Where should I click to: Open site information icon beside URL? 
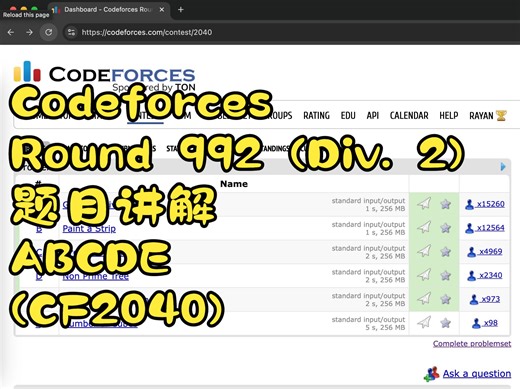pos(71,32)
